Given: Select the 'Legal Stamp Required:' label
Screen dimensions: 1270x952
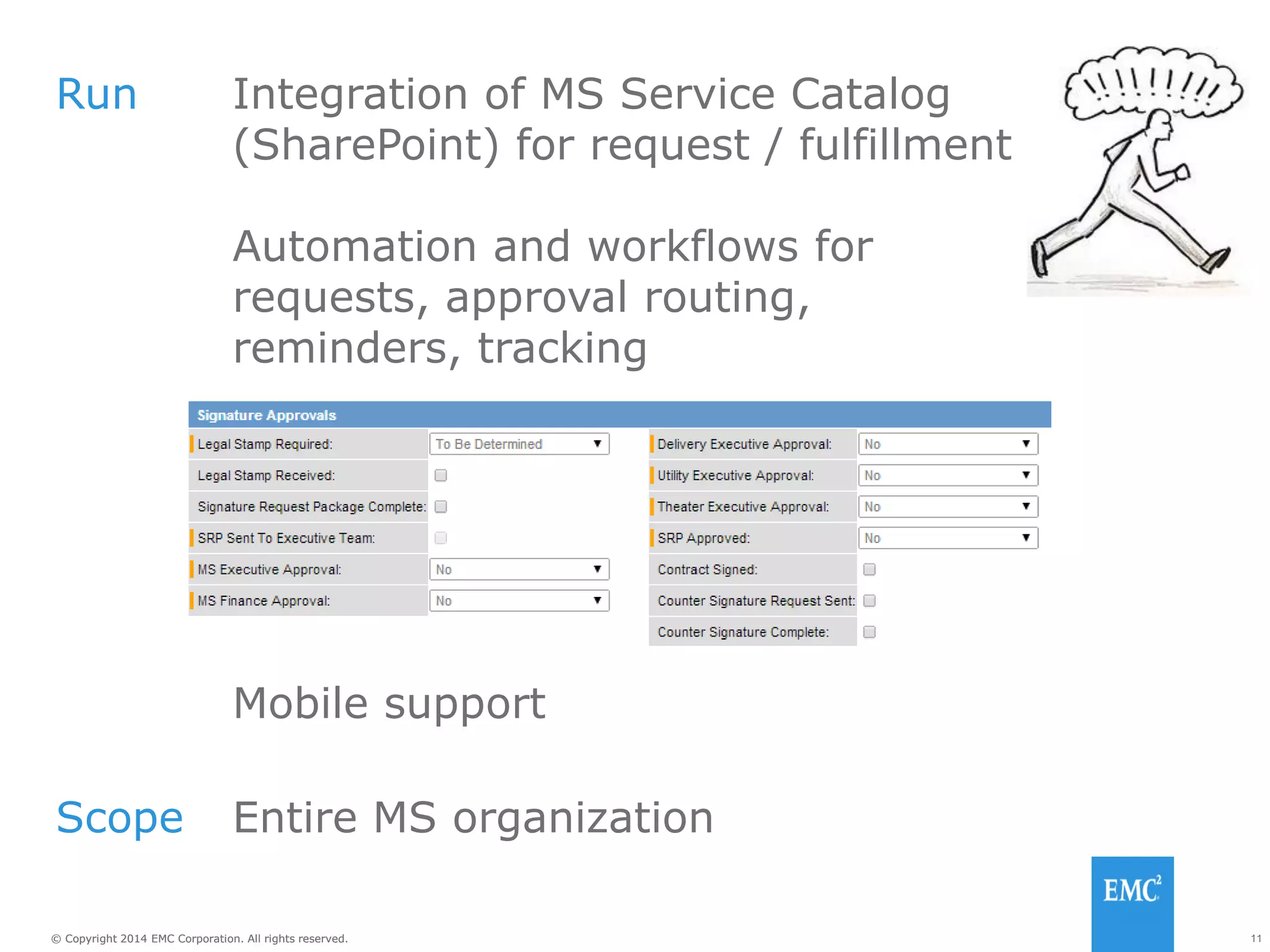Looking at the screenshot, I should [x=265, y=444].
